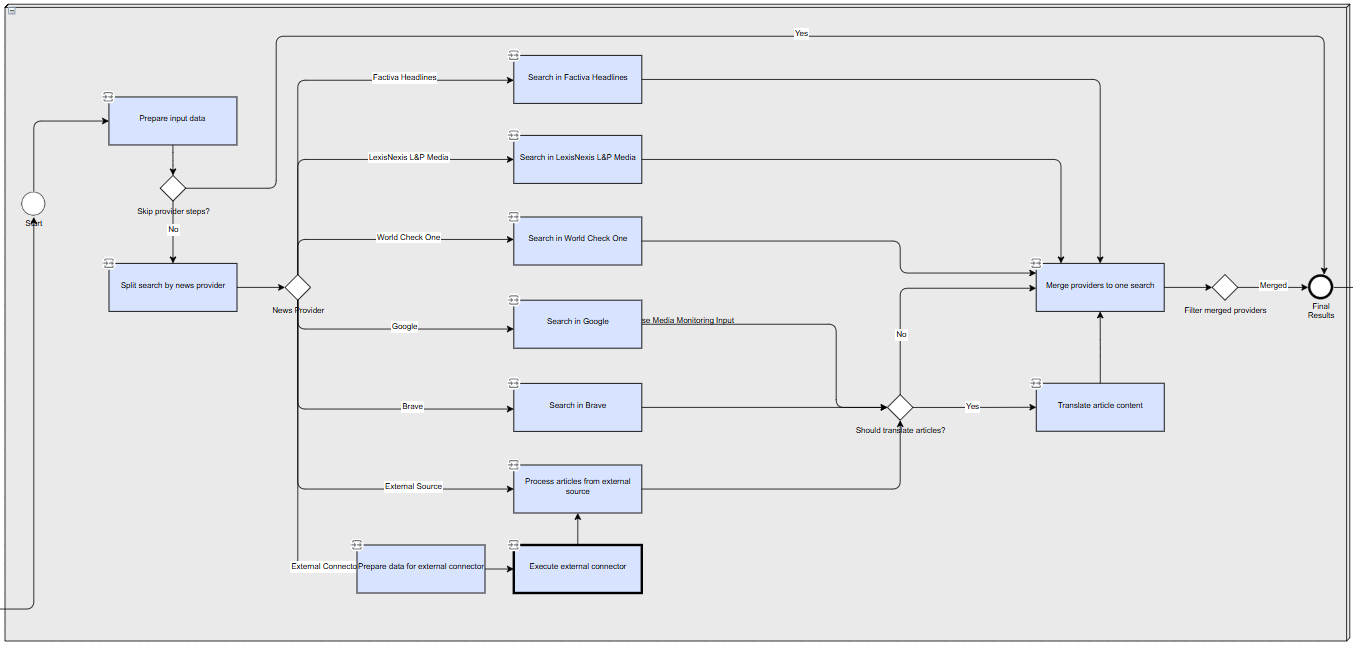Viewport: 1353px width, 648px height.
Task: Select the Skip provider steps? gateway diamond
Action: (173, 188)
